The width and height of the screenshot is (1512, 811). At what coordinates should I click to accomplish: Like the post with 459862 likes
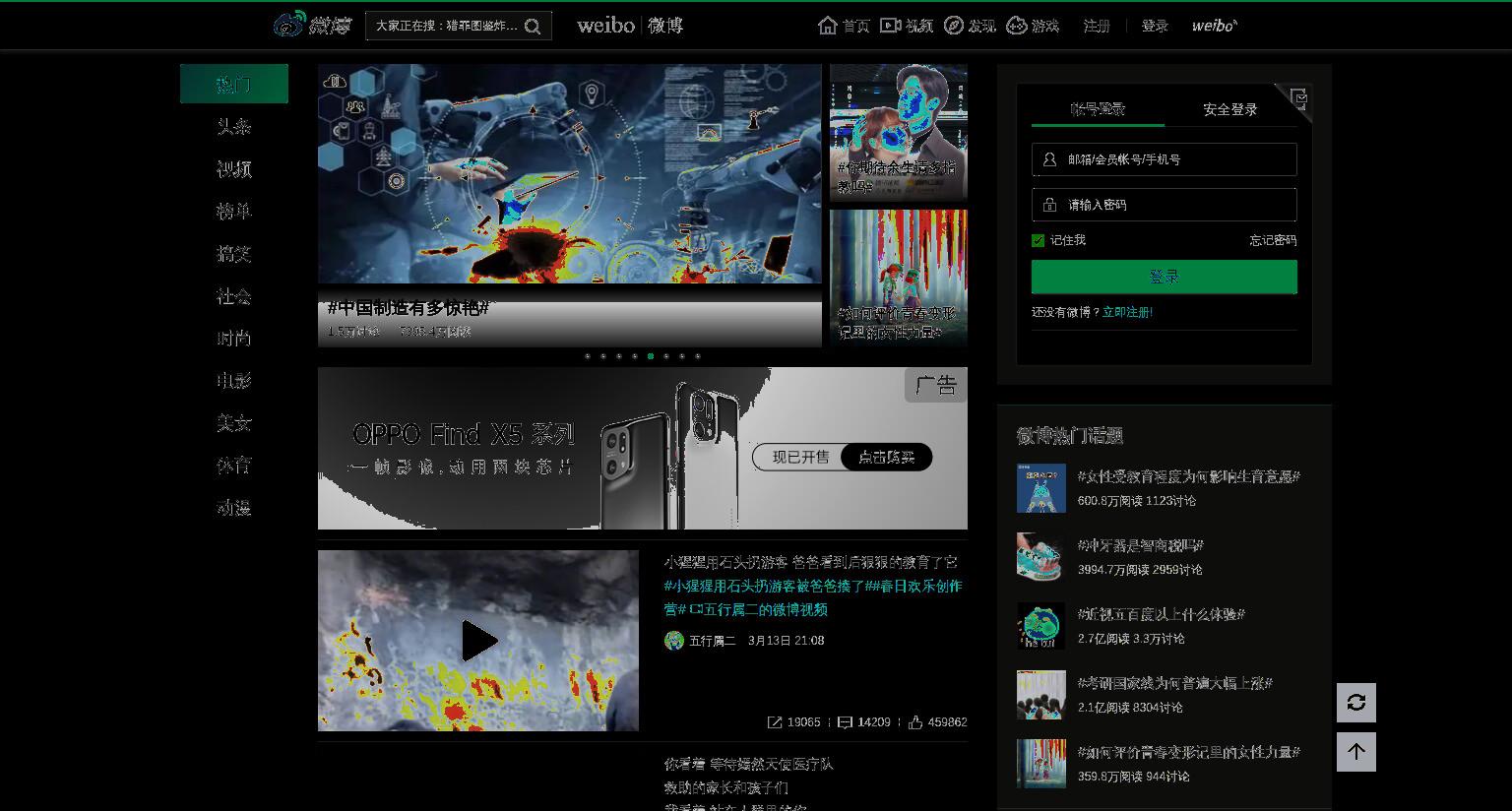915,722
